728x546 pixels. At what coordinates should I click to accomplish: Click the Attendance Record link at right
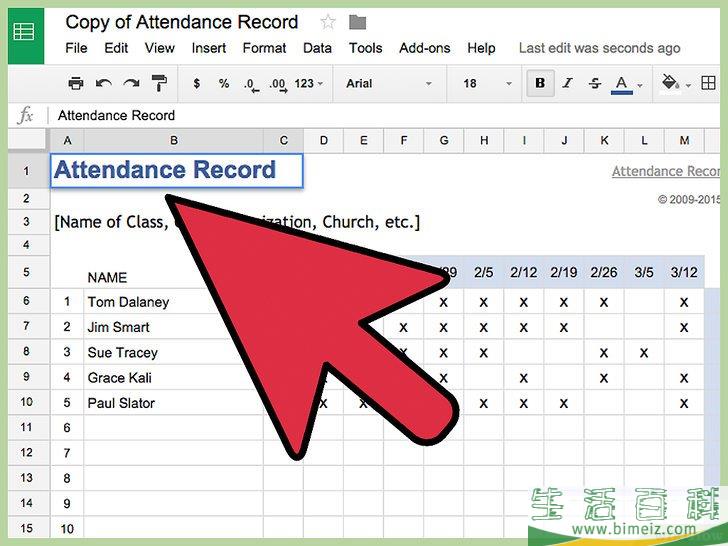(667, 171)
